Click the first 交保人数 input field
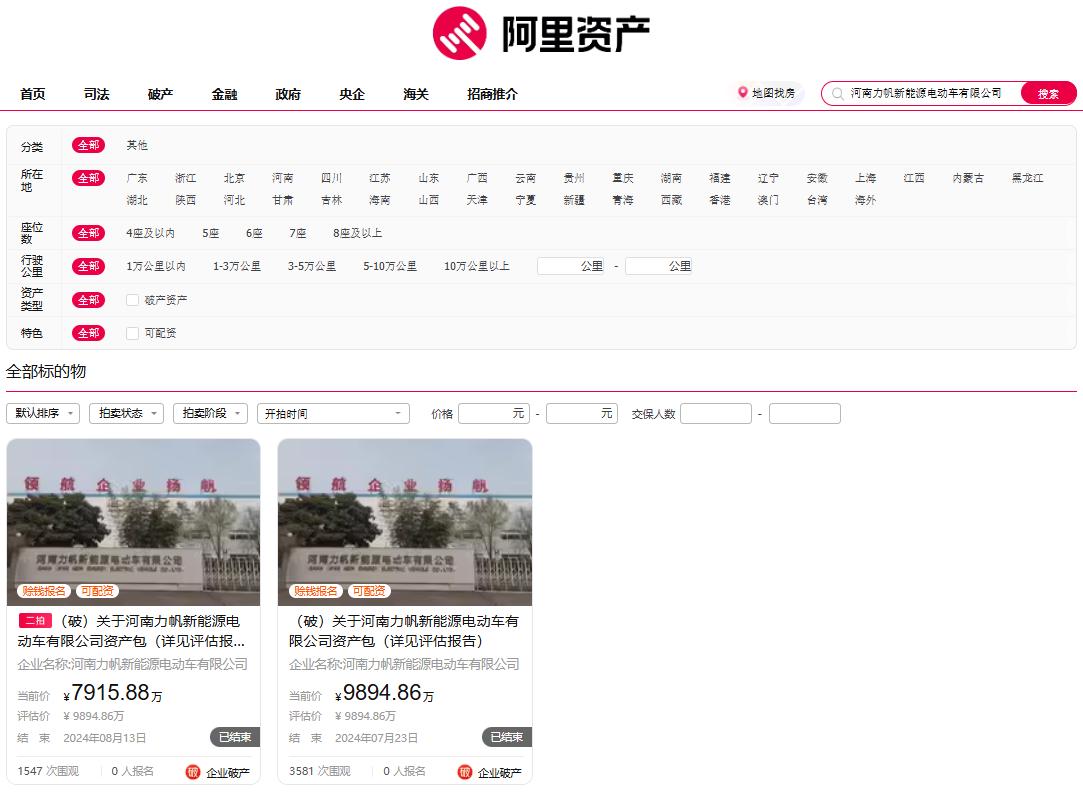 click(716, 413)
